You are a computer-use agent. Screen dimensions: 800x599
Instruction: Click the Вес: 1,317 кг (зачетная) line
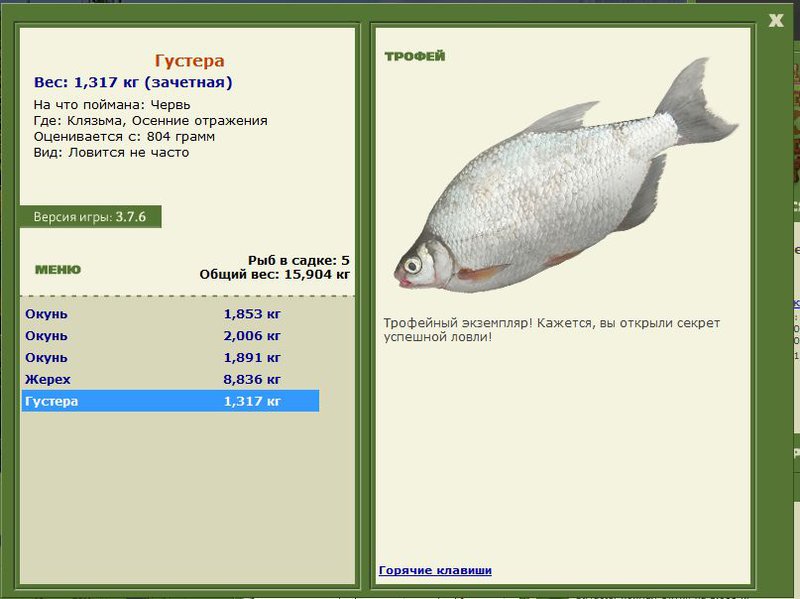click(x=133, y=82)
